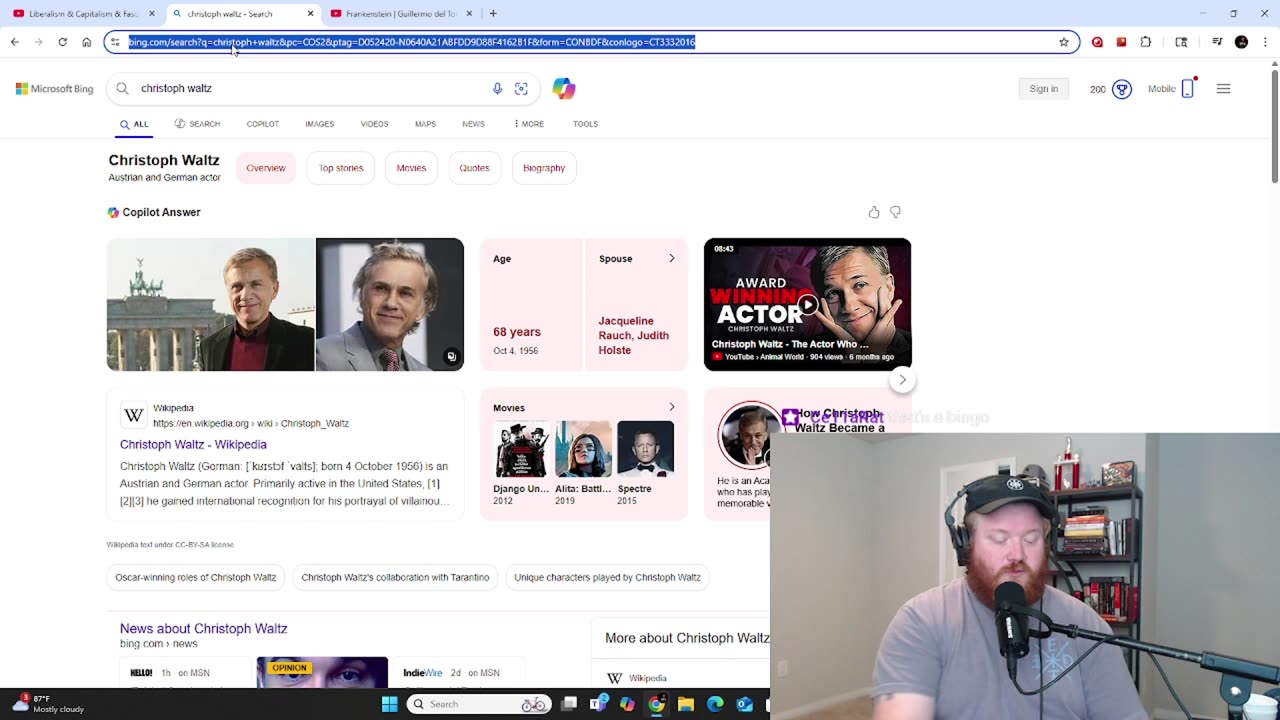Switch to the MAPS tab
Image resolution: width=1280 pixels, height=720 pixels.
coord(425,124)
